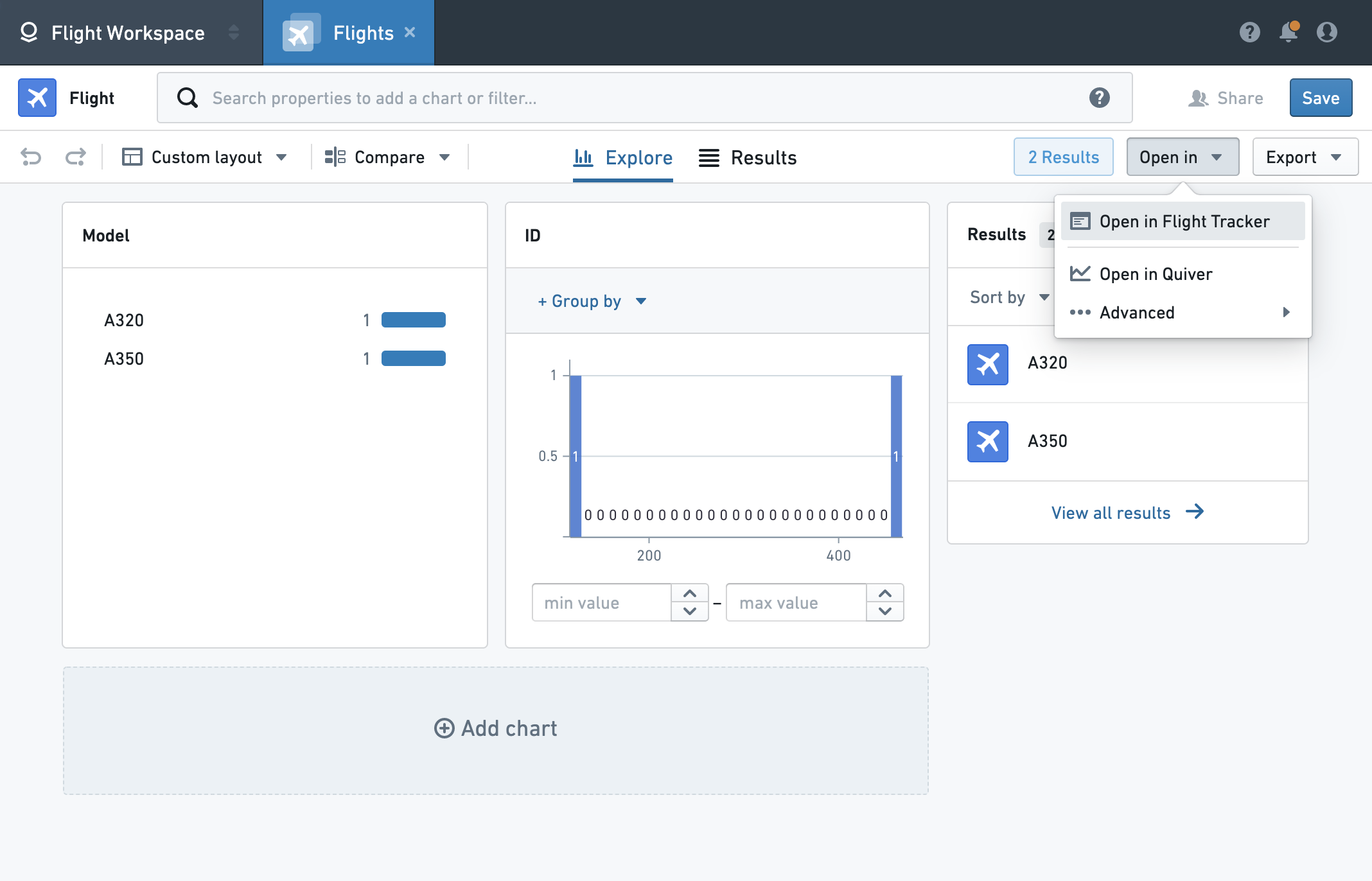Decrement the max value stepper down arrow
The image size is (1372, 881).
coord(885,611)
